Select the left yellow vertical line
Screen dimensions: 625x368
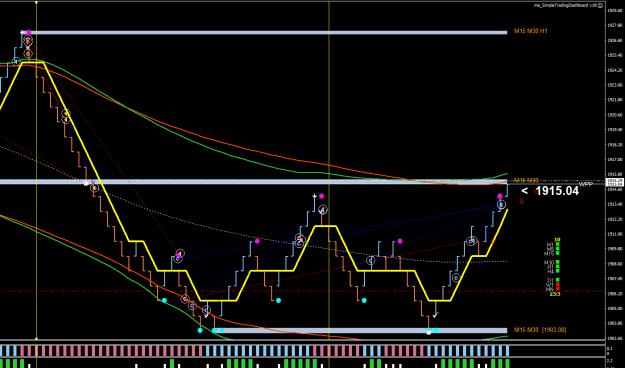pos(36,171)
